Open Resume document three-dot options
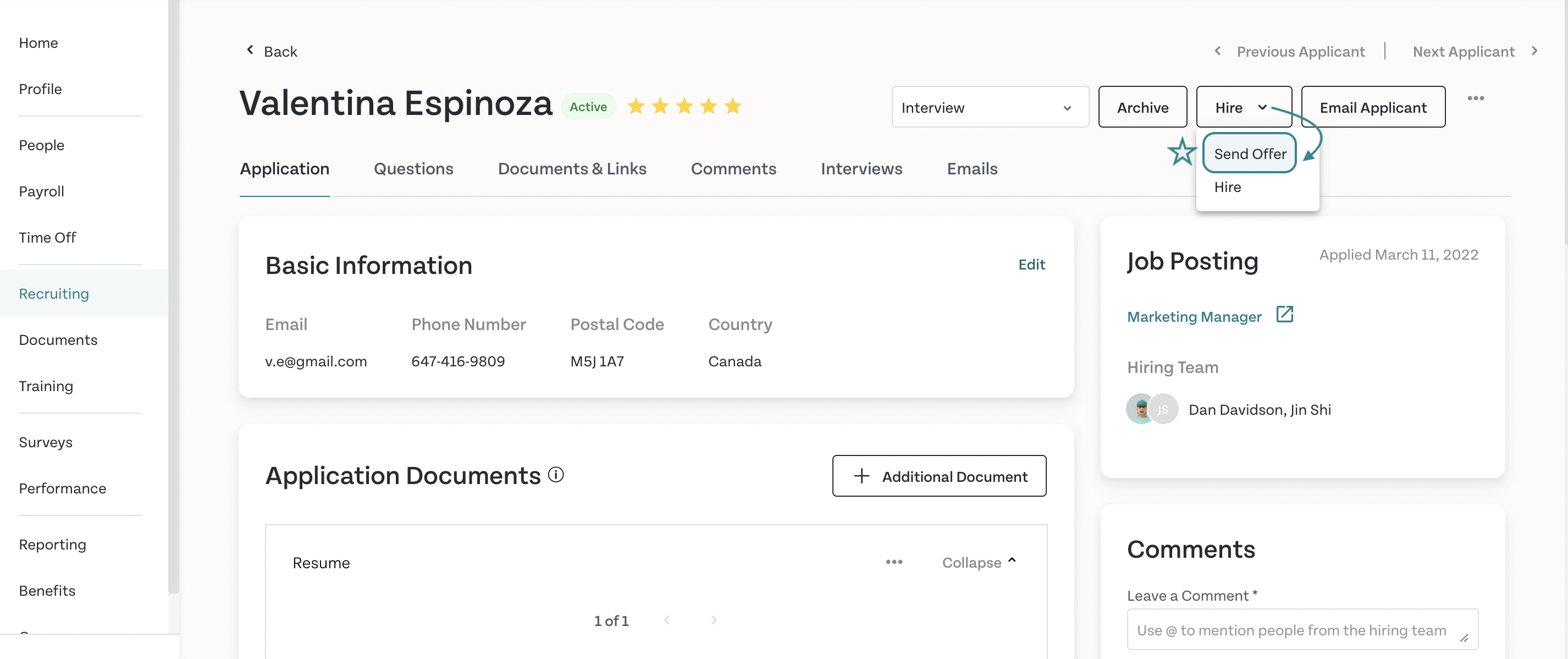Image resolution: width=1568 pixels, height=659 pixels. point(893,562)
